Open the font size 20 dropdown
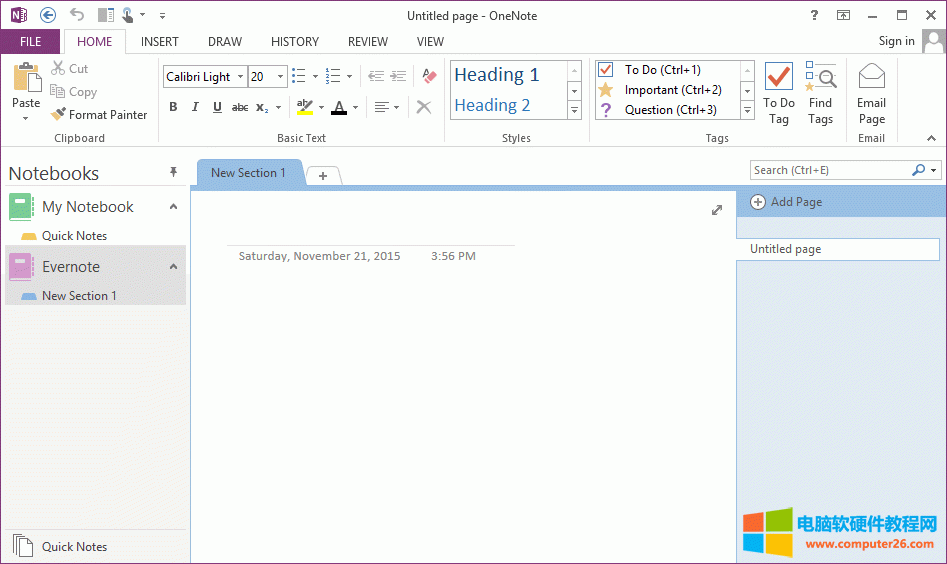947x564 pixels. pyautogui.click(x=281, y=77)
